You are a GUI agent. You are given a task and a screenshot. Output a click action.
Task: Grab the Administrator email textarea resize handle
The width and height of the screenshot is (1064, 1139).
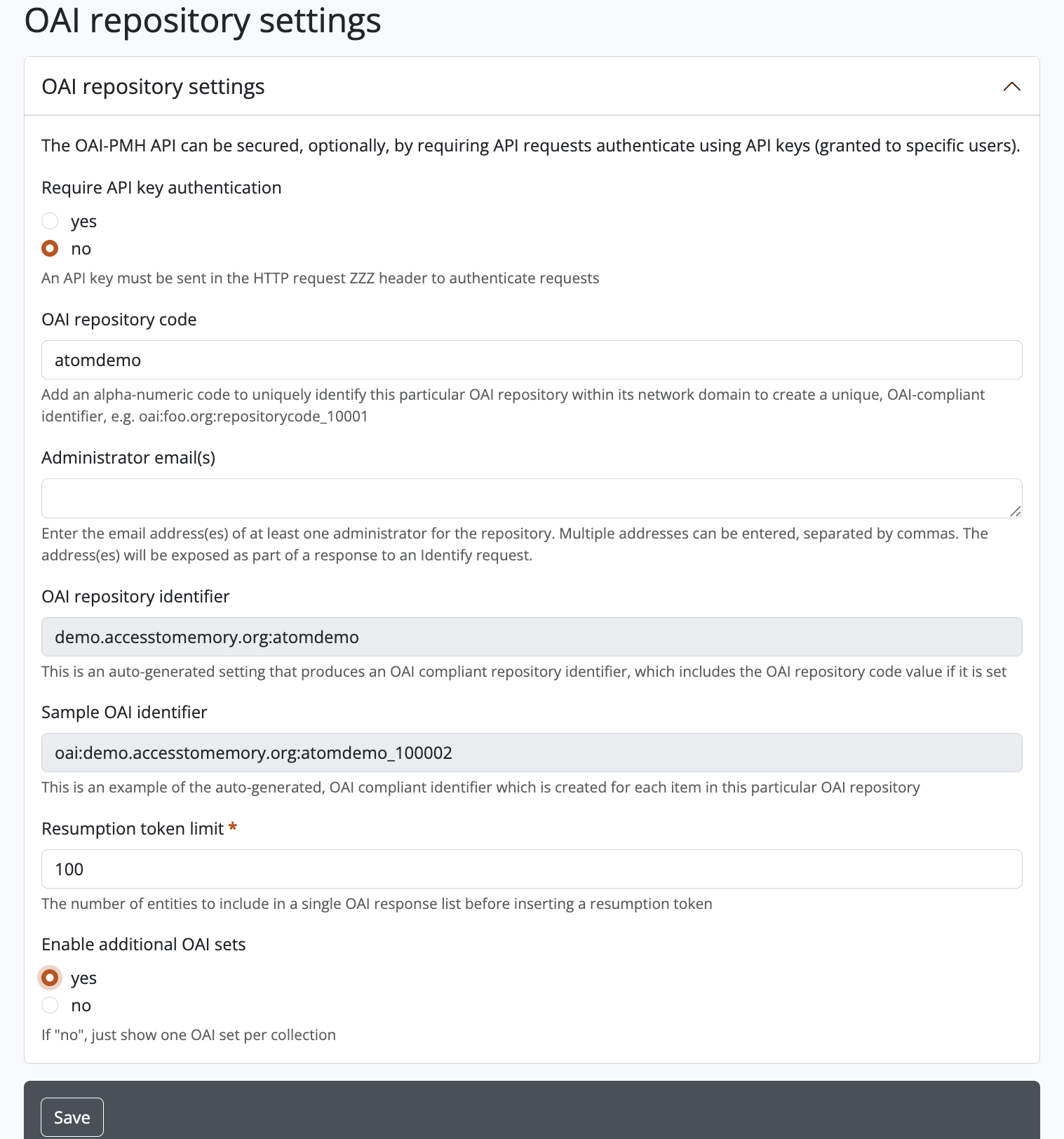coord(1015,511)
